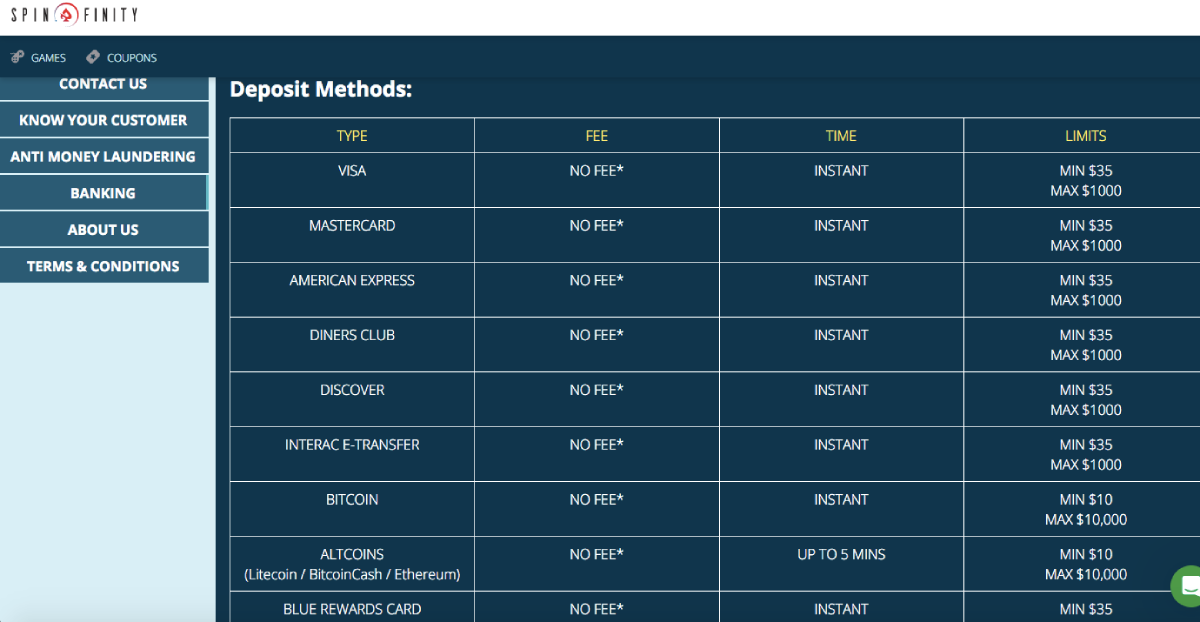Viewport: 1200px width, 622px height.
Task: Click the Deposit Methods heading
Action: coord(321,89)
